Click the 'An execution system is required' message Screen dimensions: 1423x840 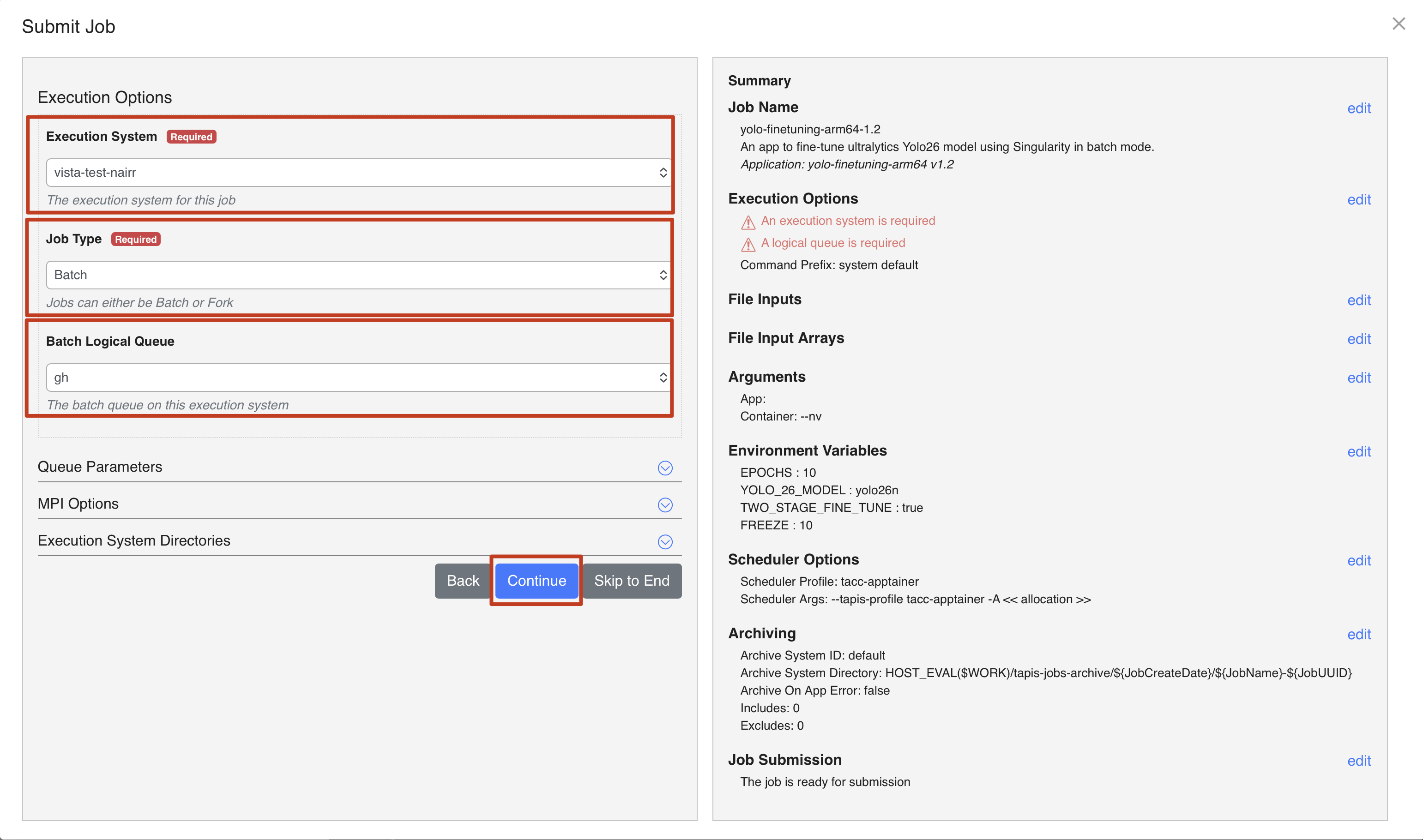point(848,221)
